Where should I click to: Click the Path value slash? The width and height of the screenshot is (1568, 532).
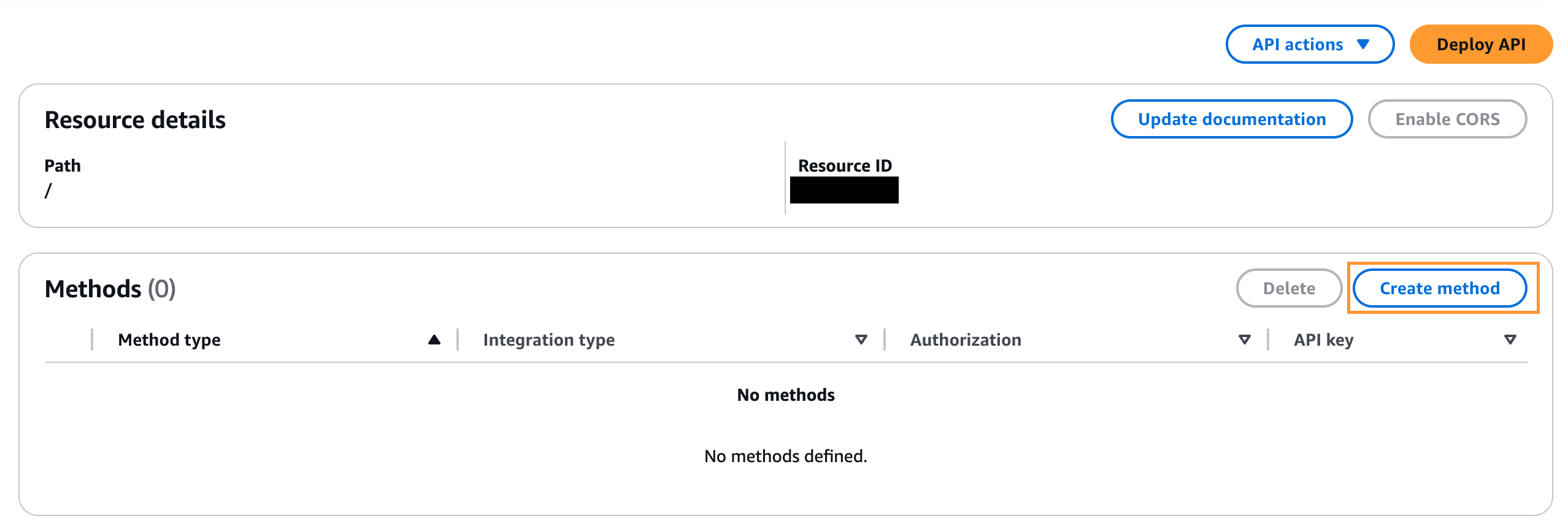(x=48, y=191)
